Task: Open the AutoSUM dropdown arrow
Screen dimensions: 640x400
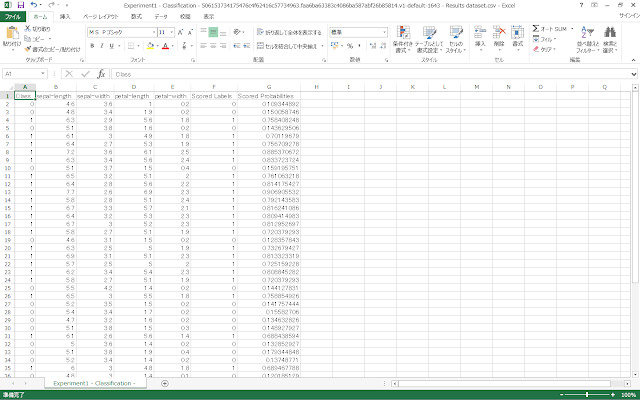Action: tap(573, 28)
